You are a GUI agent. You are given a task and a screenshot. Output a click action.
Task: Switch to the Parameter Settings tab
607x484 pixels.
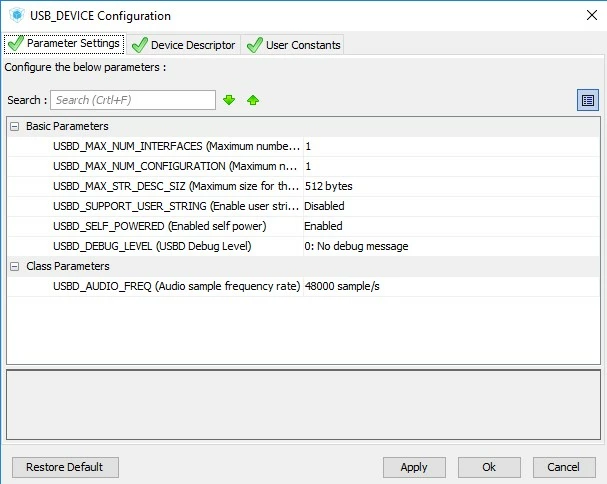64,43
